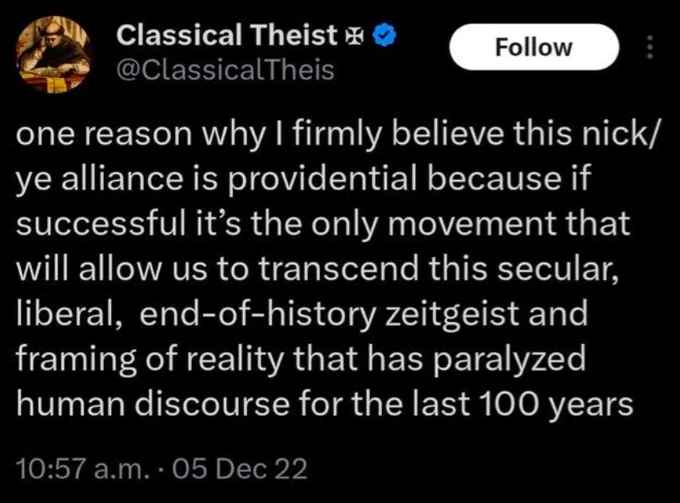680x503 pixels.
Task: Click the cross symbol beside the display name
Action: click(x=355, y=38)
